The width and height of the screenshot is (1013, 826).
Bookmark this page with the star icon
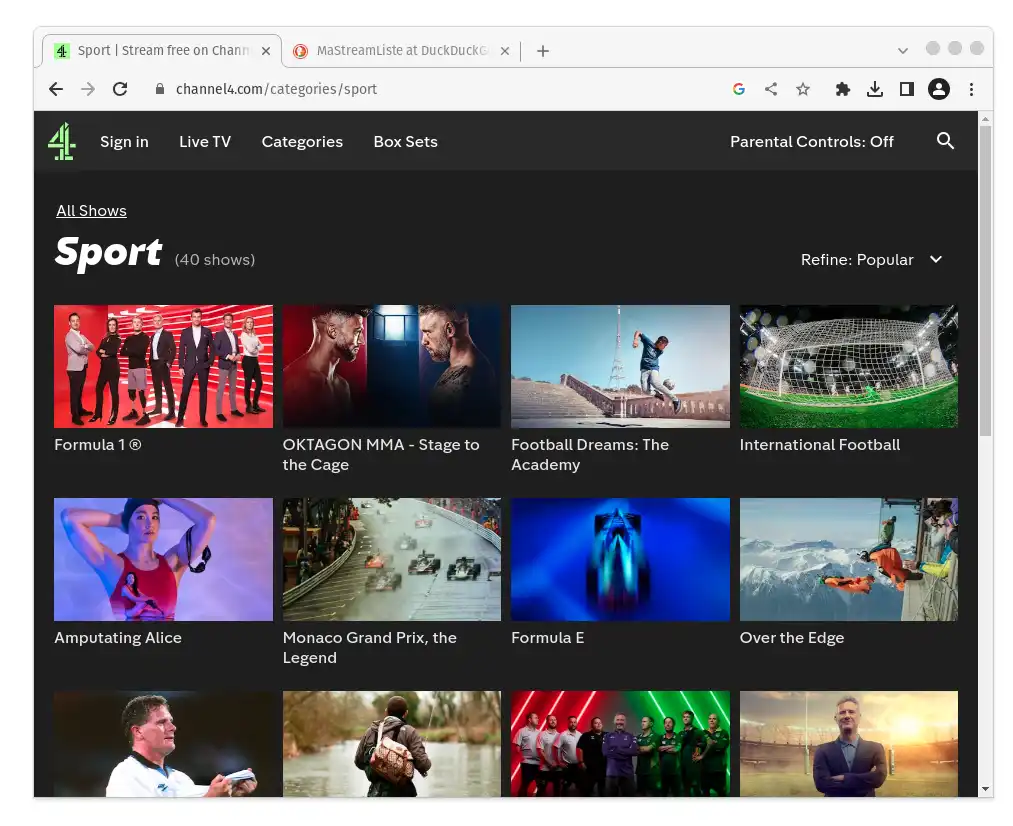(802, 89)
